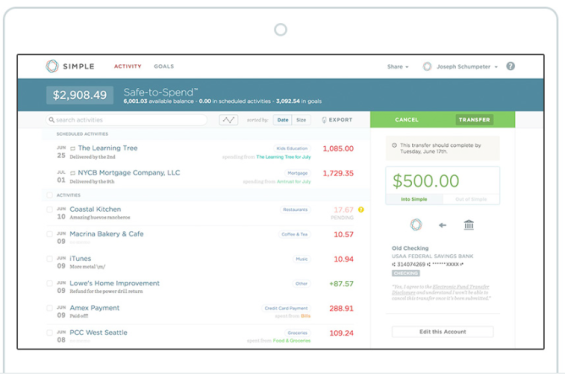
Task: Select the Activity tab
Action: [x=128, y=66]
